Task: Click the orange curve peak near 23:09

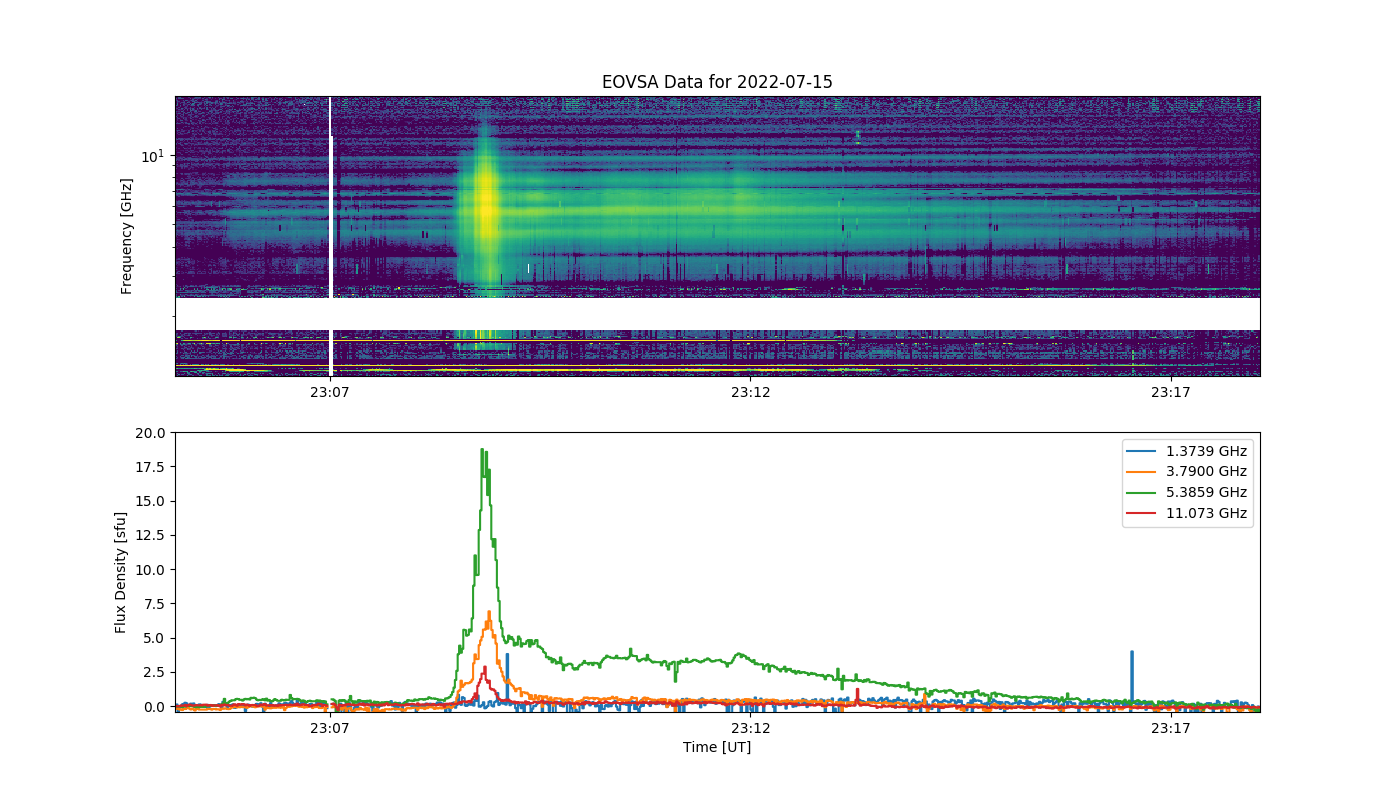Action: pyautogui.click(x=488, y=613)
